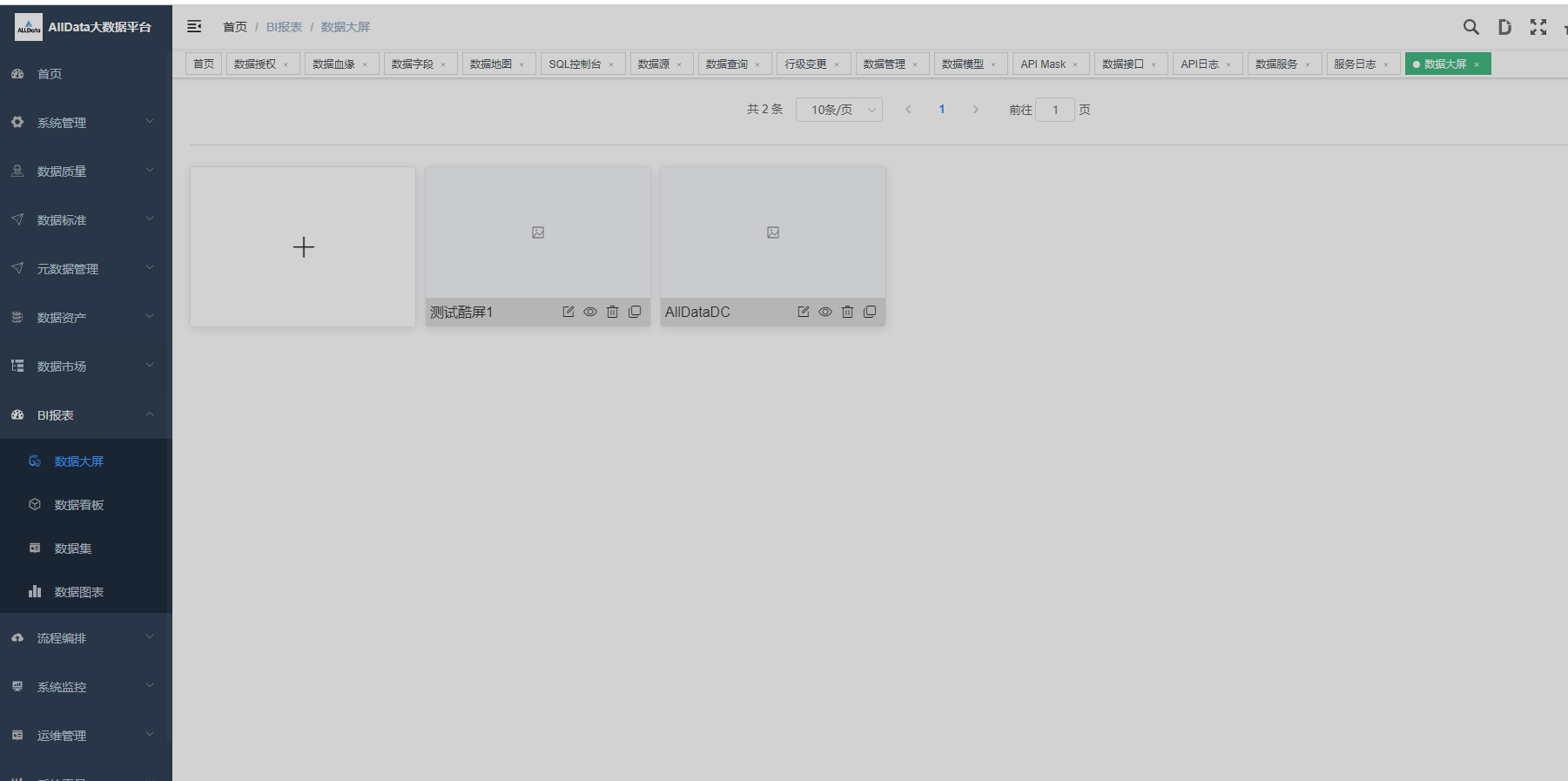The width and height of the screenshot is (1568, 781).
Task: Copy the 测试酷屏1 screen
Action: [635, 312]
